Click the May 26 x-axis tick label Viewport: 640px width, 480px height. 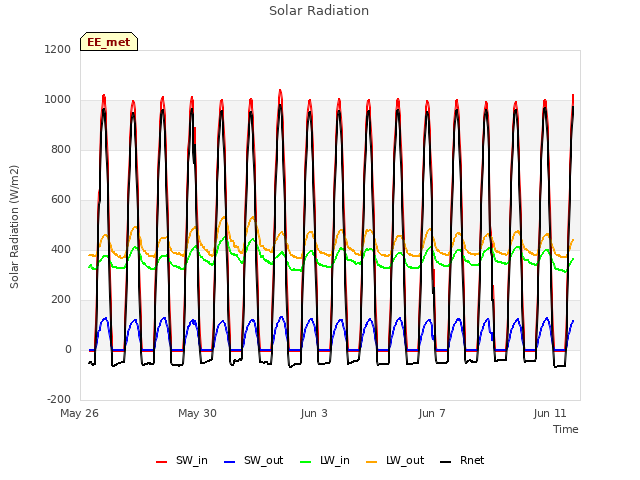point(80,413)
